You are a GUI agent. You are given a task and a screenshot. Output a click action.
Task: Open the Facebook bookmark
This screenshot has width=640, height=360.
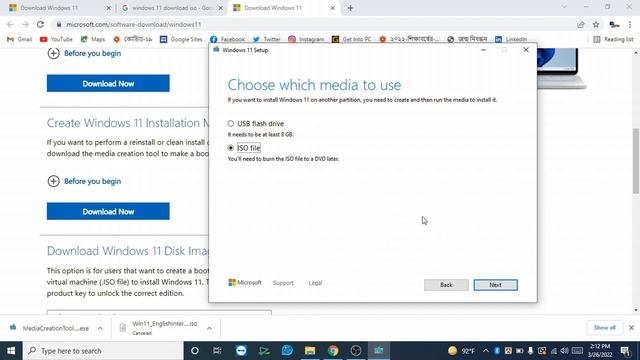click(x=227, y=39)
